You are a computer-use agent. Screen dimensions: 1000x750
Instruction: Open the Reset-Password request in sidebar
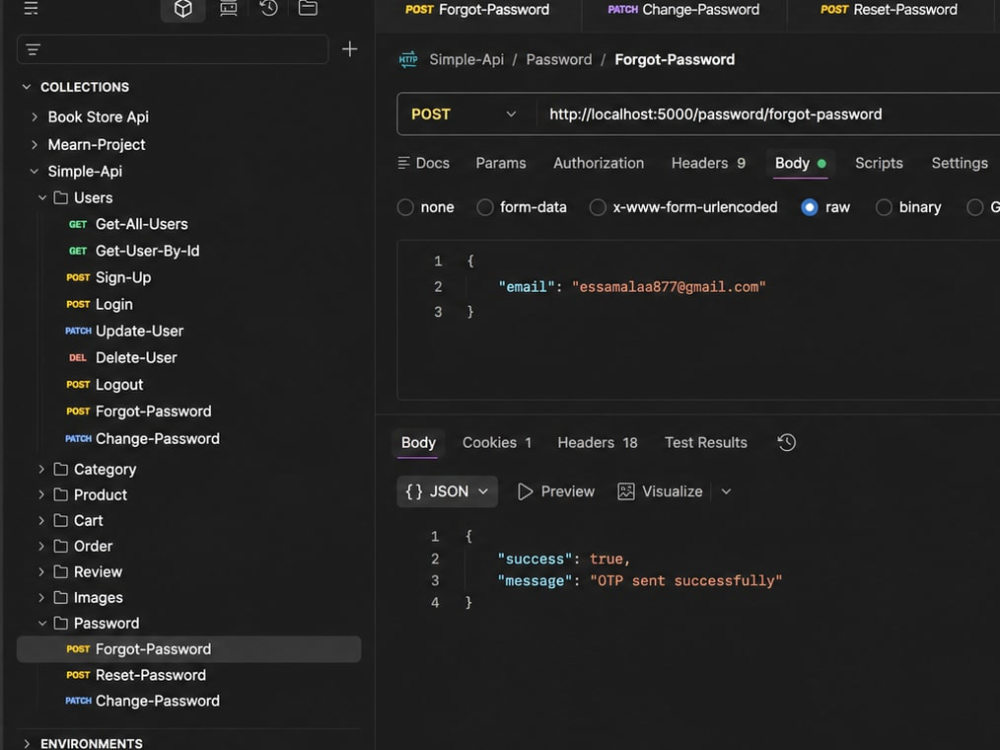pyautogui.click(x=151, y=675)
